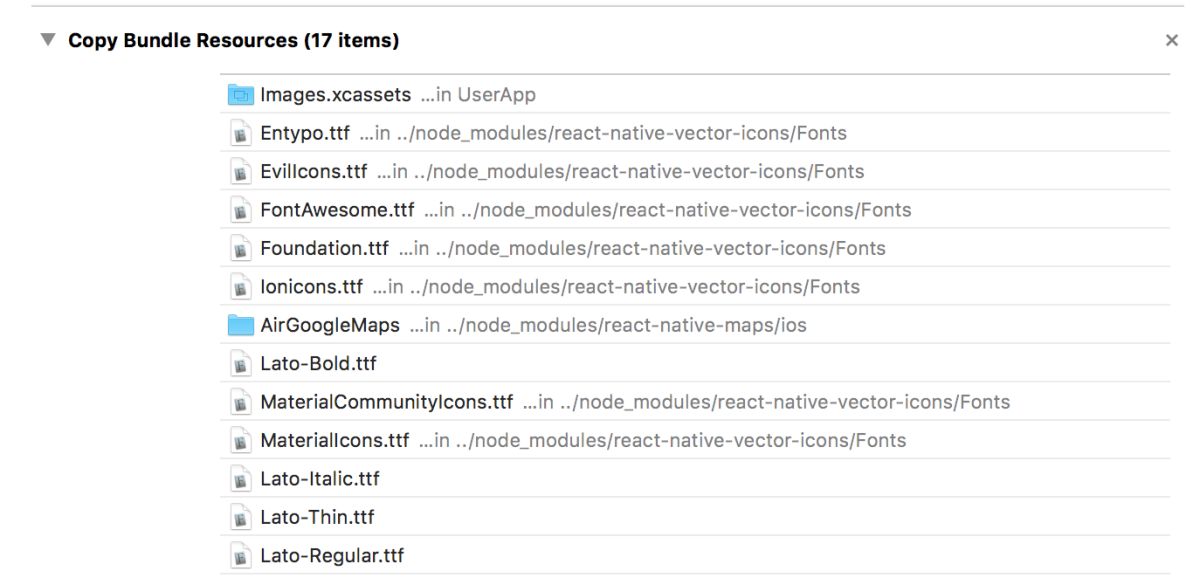This screenshot has height=578, width=1200.
Task: Click the Images.xcassets file name
Action: [x=335, y=95]
